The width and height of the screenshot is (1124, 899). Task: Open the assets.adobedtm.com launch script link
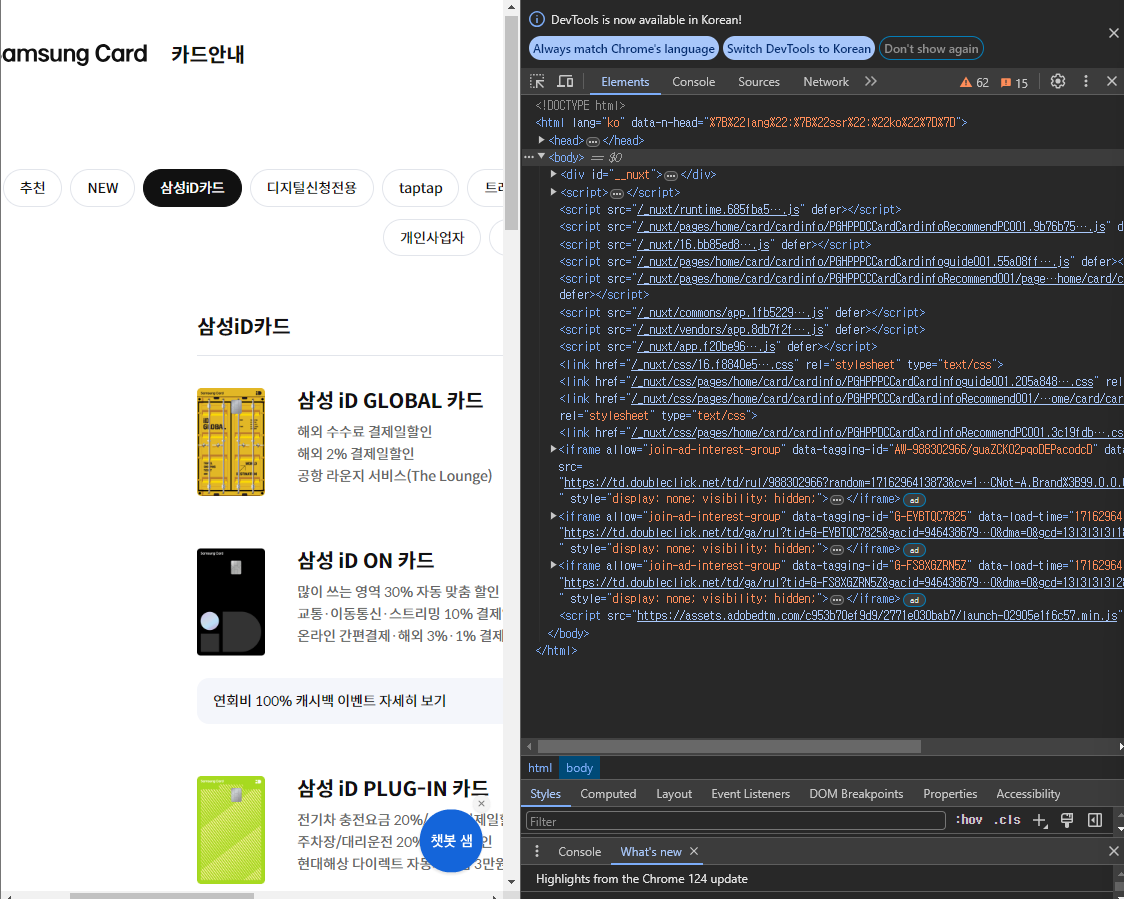[877, 616]
